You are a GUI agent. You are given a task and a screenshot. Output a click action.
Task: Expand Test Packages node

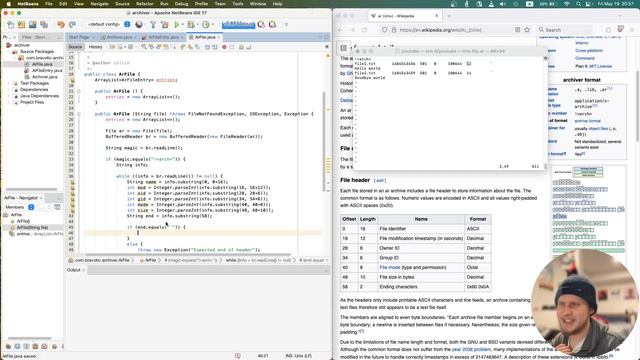click(9, 83)
